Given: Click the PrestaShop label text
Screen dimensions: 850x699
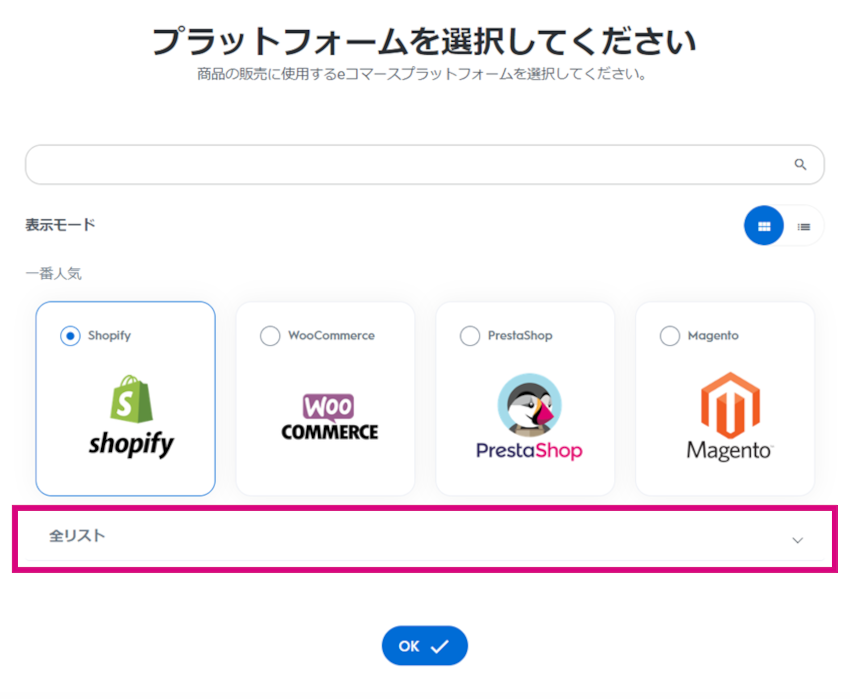Looking at the screenshot, I should coord(520,335).
